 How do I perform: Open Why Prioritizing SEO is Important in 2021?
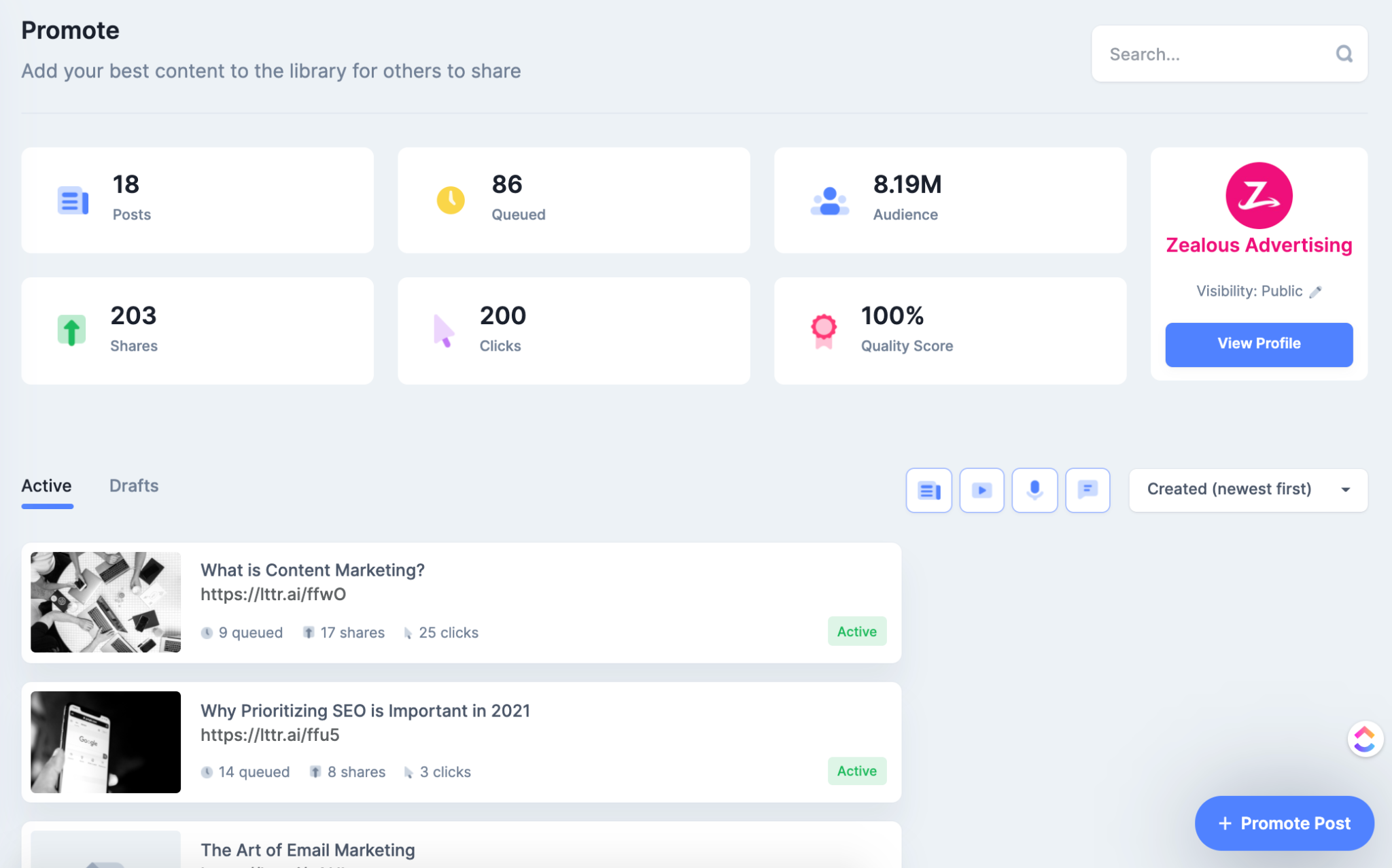coord(365,711)
